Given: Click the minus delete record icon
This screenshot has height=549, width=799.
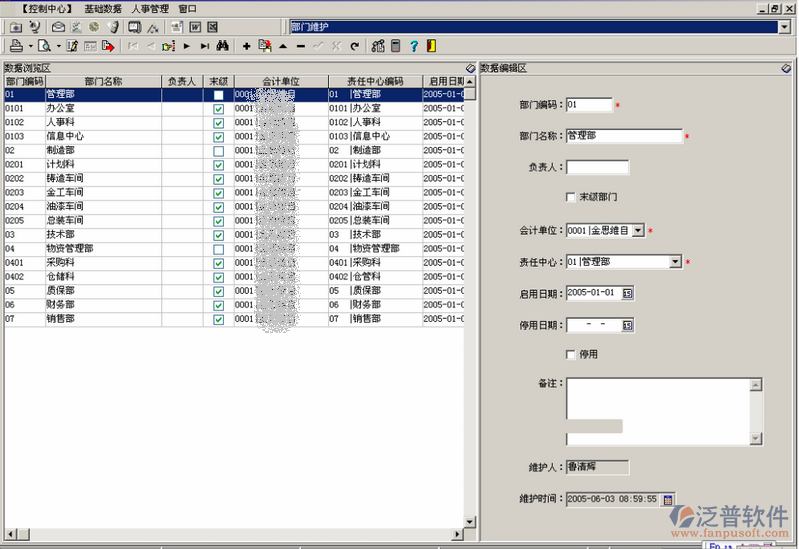Looking at the screenshot, I should coord(300,46).
